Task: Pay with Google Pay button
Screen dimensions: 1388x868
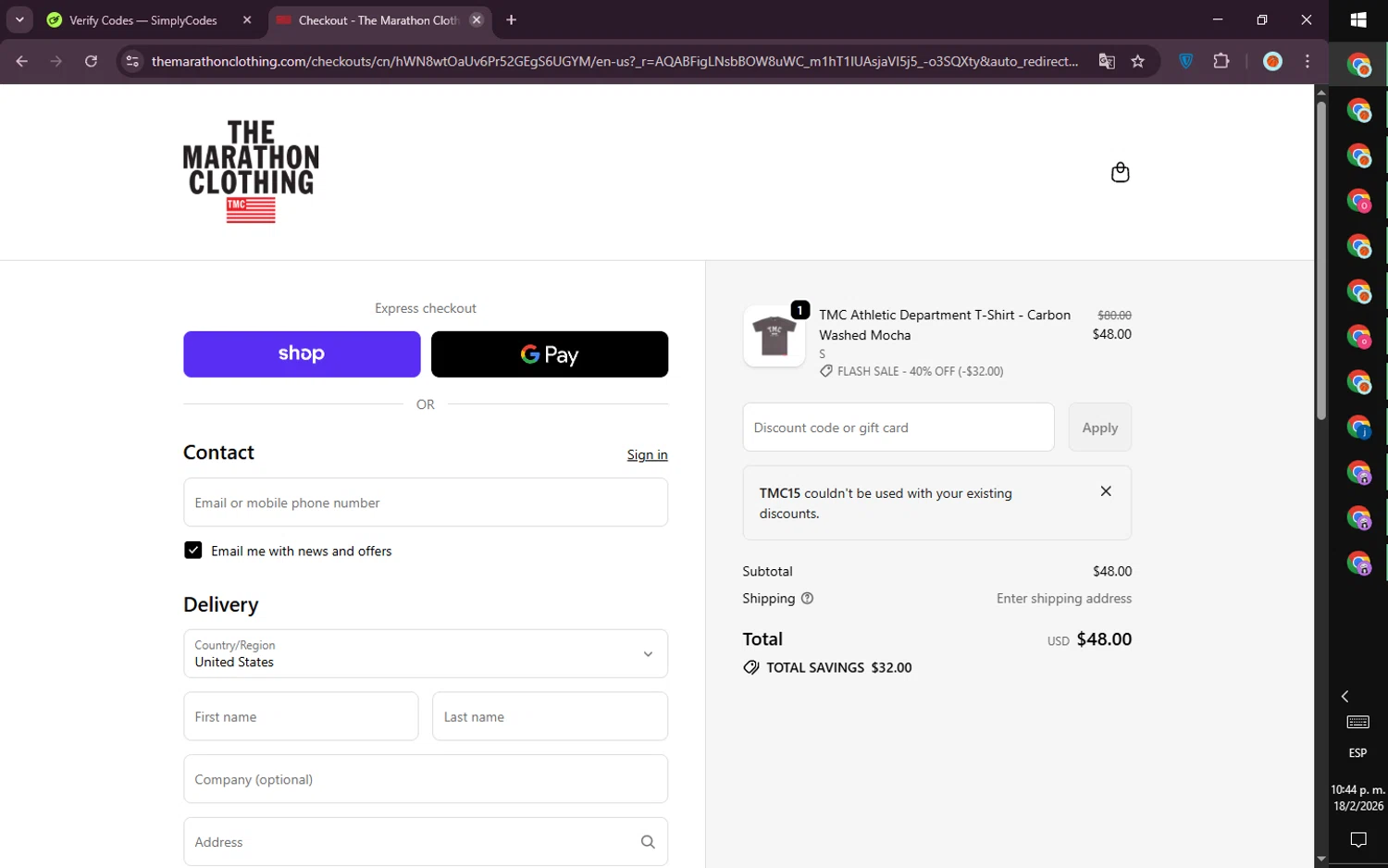Action: [550, 354]
